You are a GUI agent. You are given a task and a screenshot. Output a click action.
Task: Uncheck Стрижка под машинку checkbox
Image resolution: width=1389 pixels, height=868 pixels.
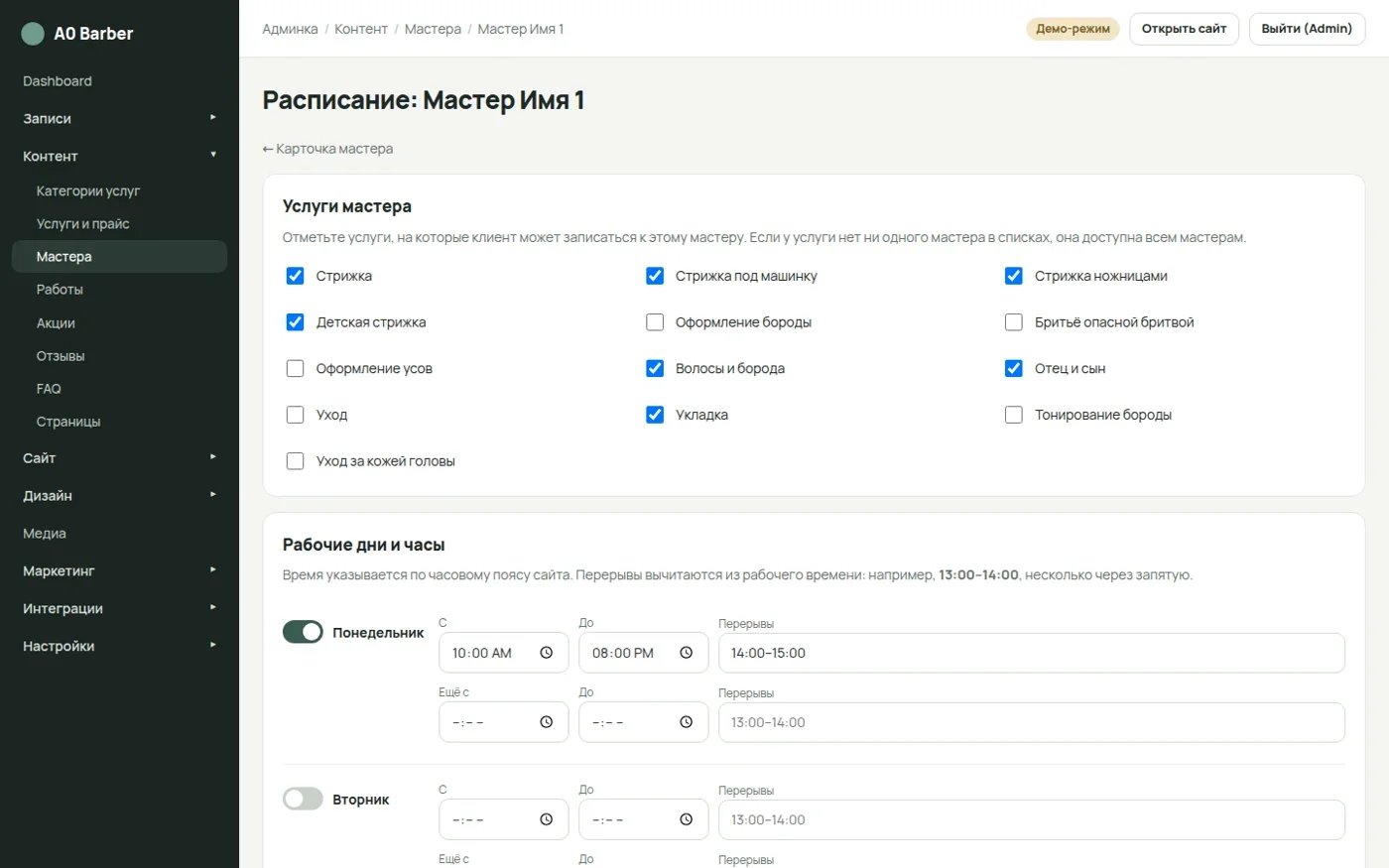tap(655, 276)
